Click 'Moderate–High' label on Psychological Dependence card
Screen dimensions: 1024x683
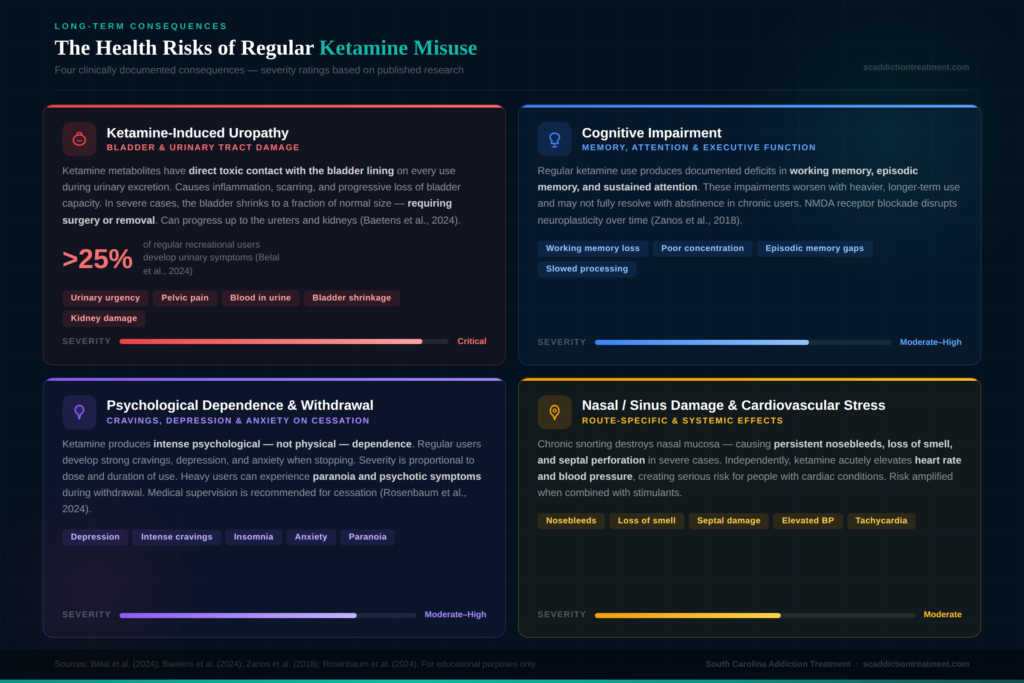click(x=455, y=614)
